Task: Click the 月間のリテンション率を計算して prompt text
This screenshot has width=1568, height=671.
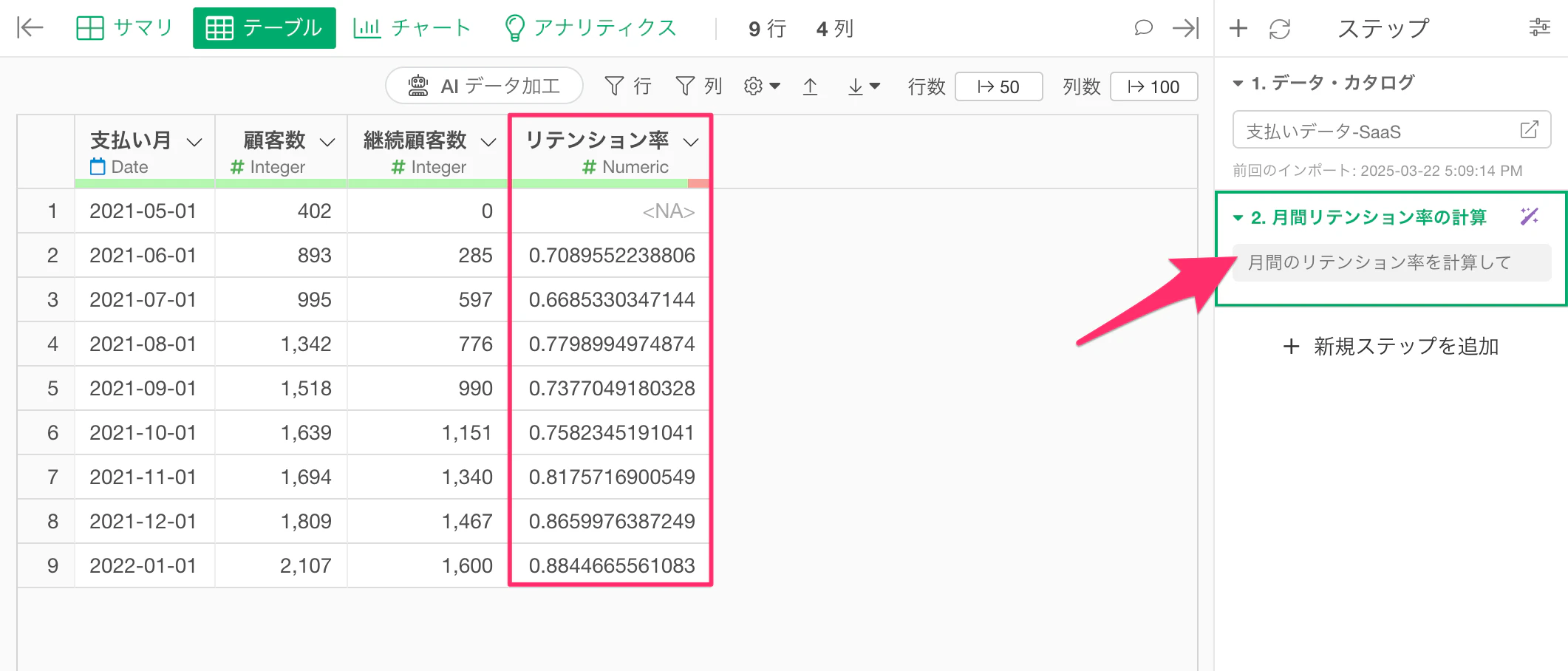Action: (1379, 262)
